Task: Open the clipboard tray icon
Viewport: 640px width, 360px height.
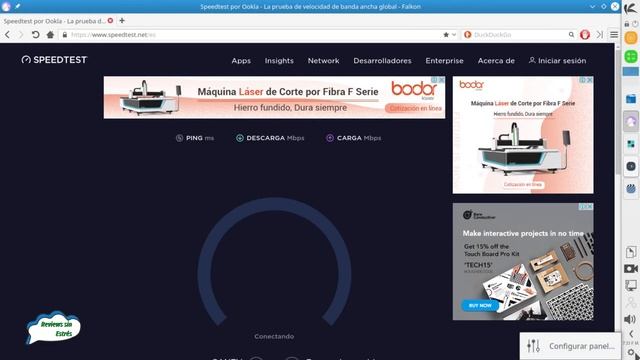Action: 631,252
